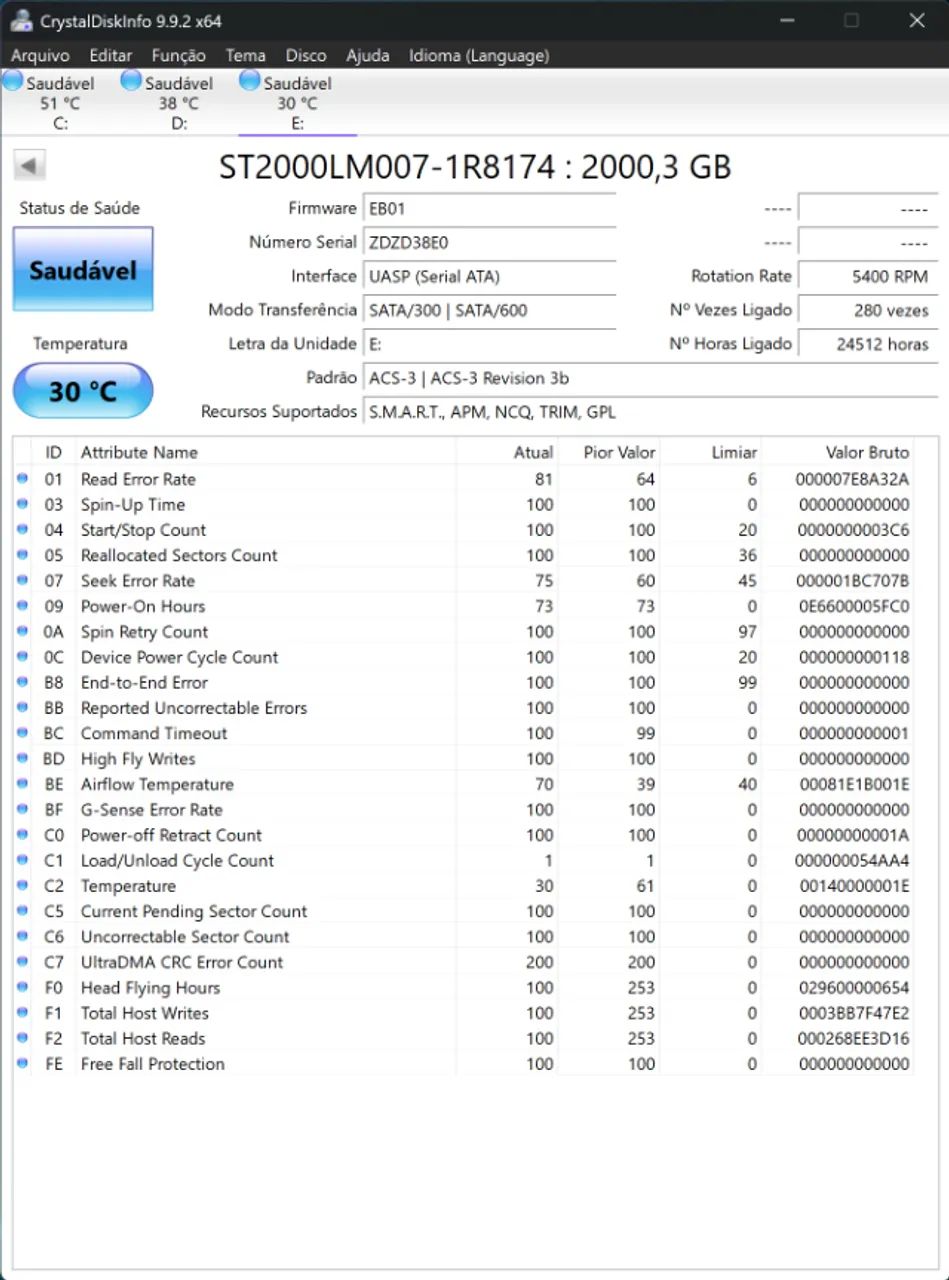The image size is (949, 1280).
Task: Click status orb for Current Pending Sector Count
Action: tap(23, 911)
